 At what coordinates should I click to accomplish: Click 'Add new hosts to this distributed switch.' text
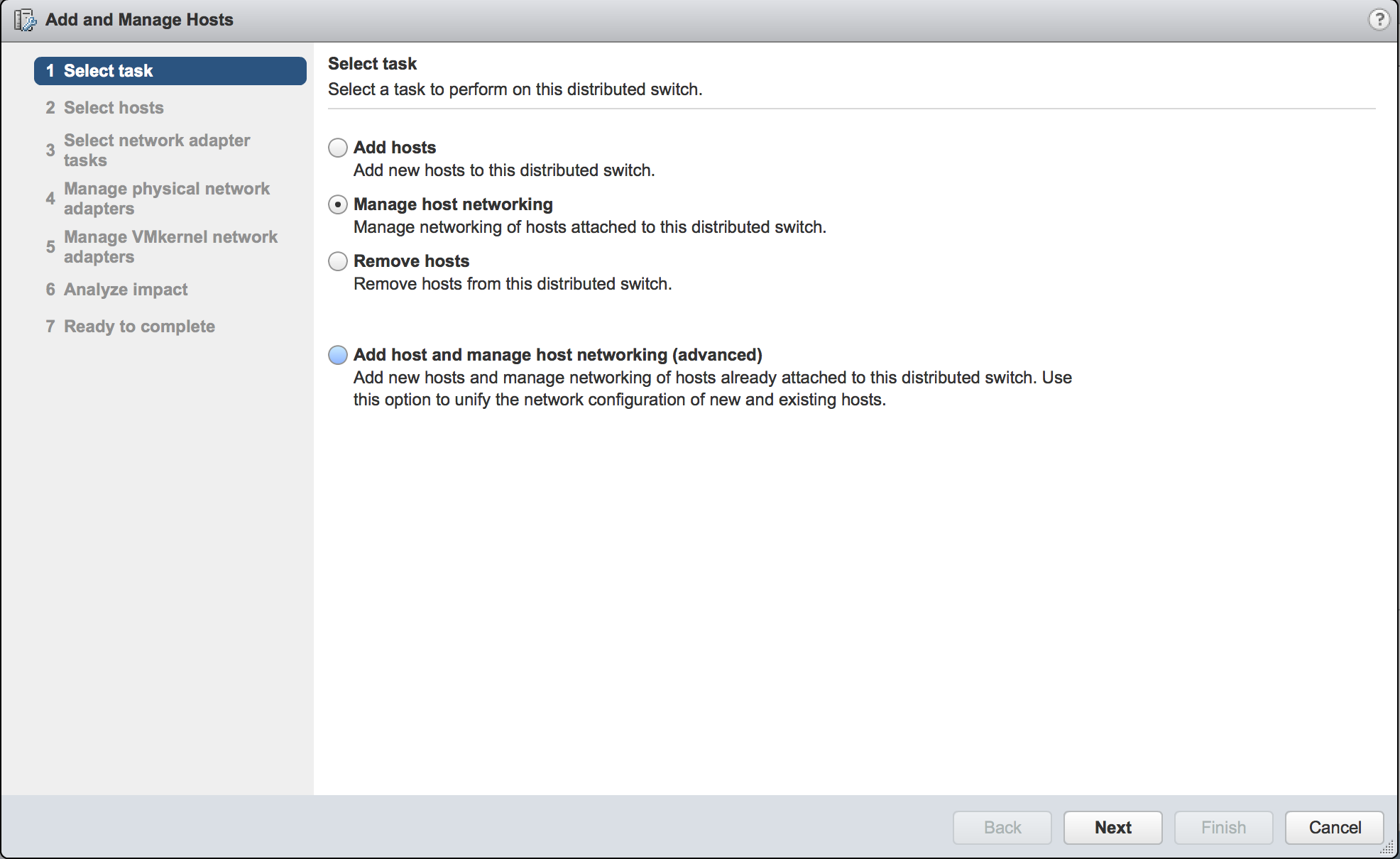click(x=504, y=170)
